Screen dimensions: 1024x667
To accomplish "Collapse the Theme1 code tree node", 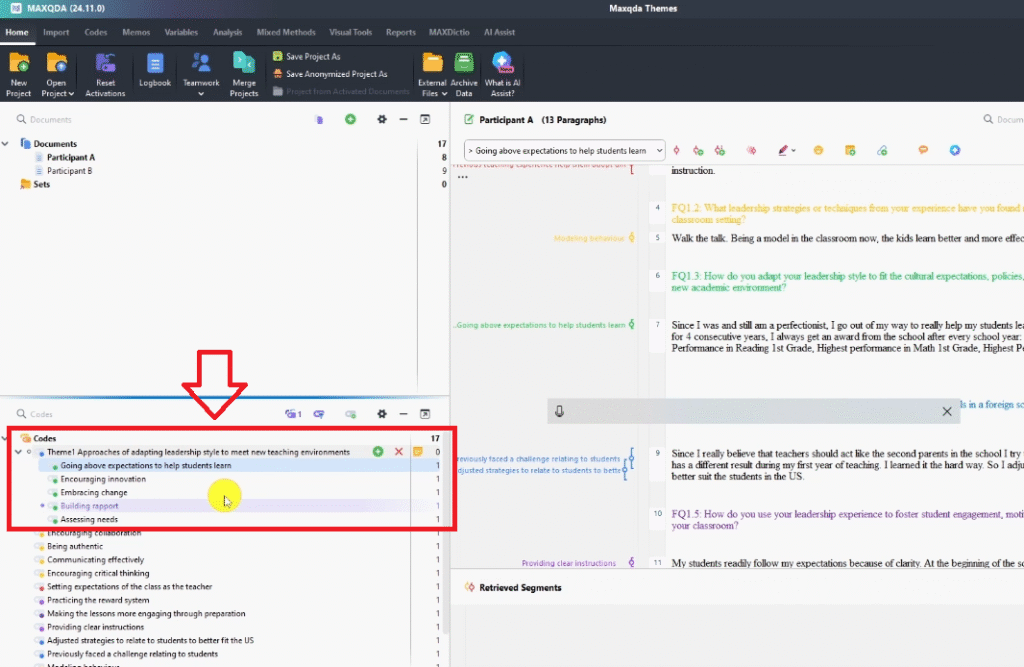I will tap(17, 452).
